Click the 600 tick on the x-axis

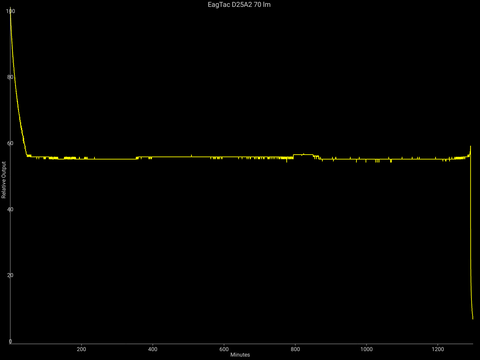pos(224,349)
